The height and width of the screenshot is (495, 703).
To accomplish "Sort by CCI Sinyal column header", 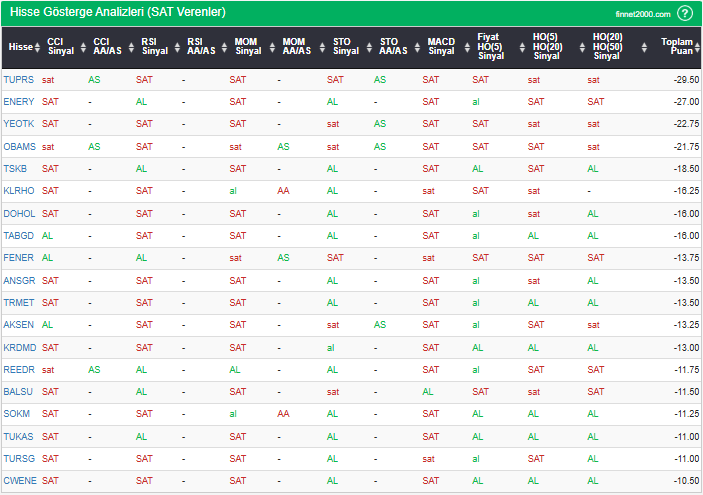I will [60, 47].
